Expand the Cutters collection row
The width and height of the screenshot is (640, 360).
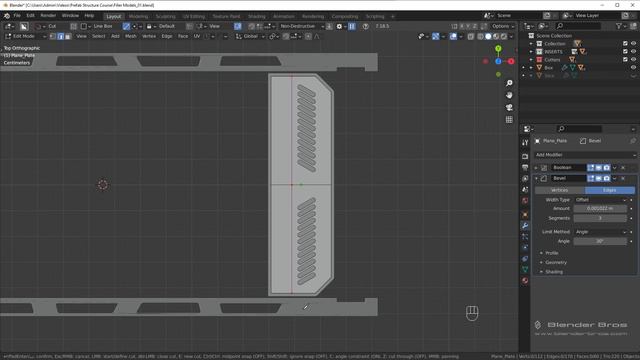531,60
